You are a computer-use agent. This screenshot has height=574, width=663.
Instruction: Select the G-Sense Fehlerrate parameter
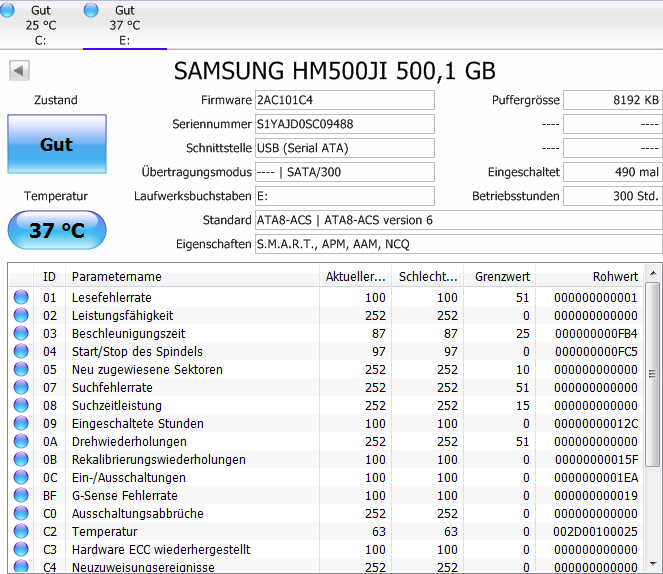click(125, 495)
